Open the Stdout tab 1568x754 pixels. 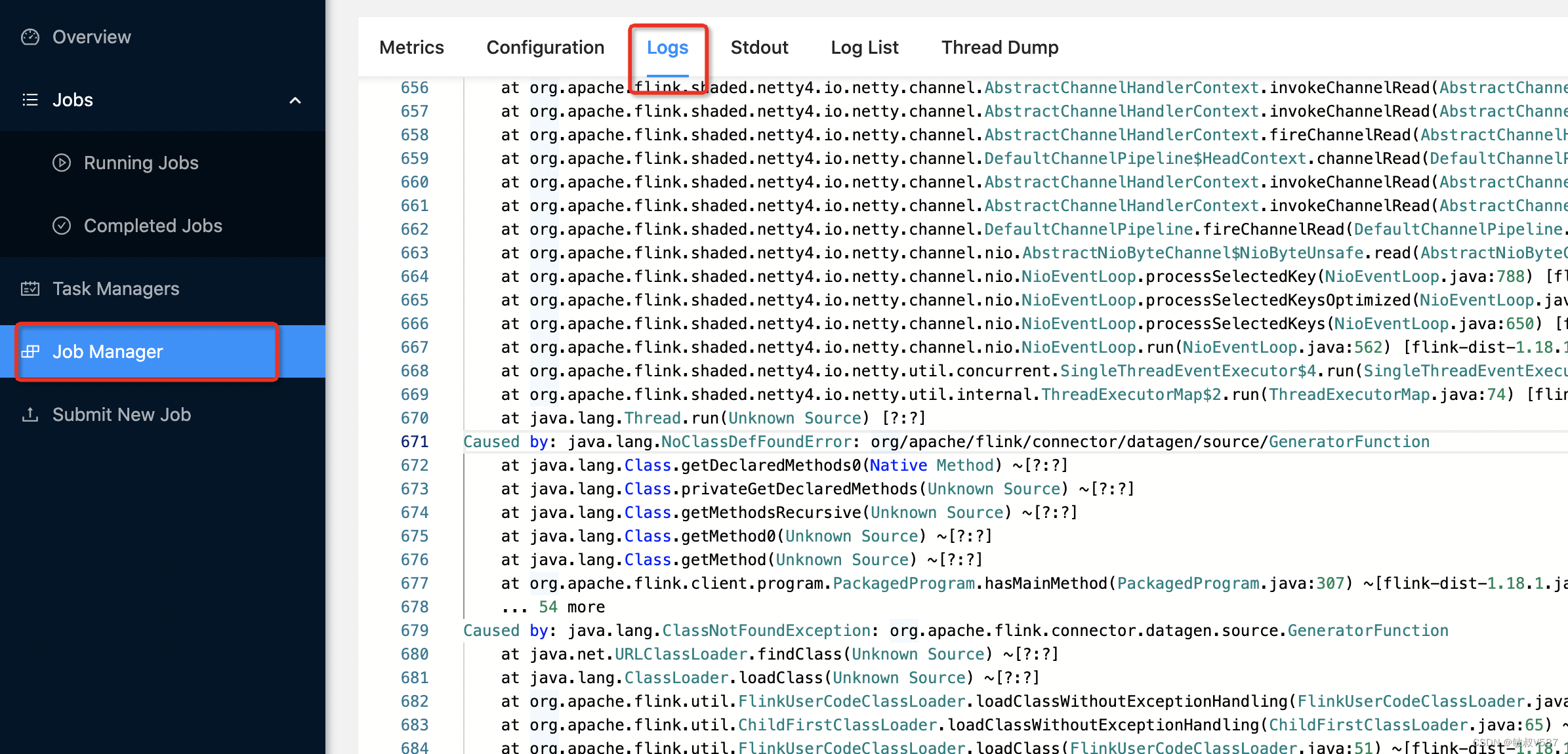[x=759, y=47]
